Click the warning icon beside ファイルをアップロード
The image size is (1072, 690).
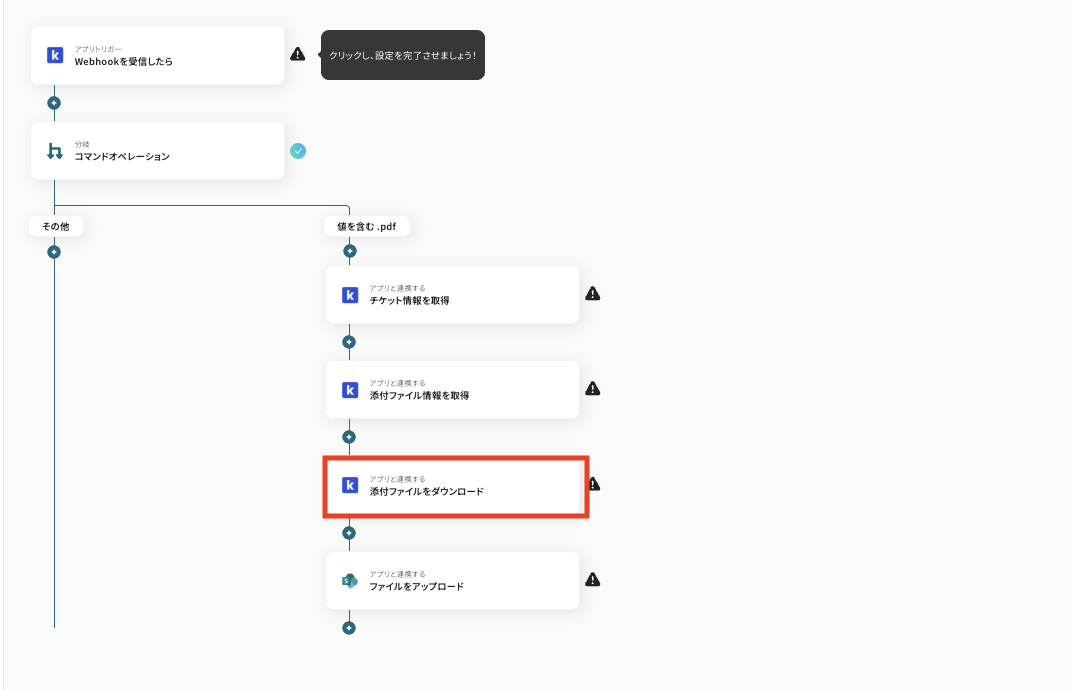coord(592,580)
